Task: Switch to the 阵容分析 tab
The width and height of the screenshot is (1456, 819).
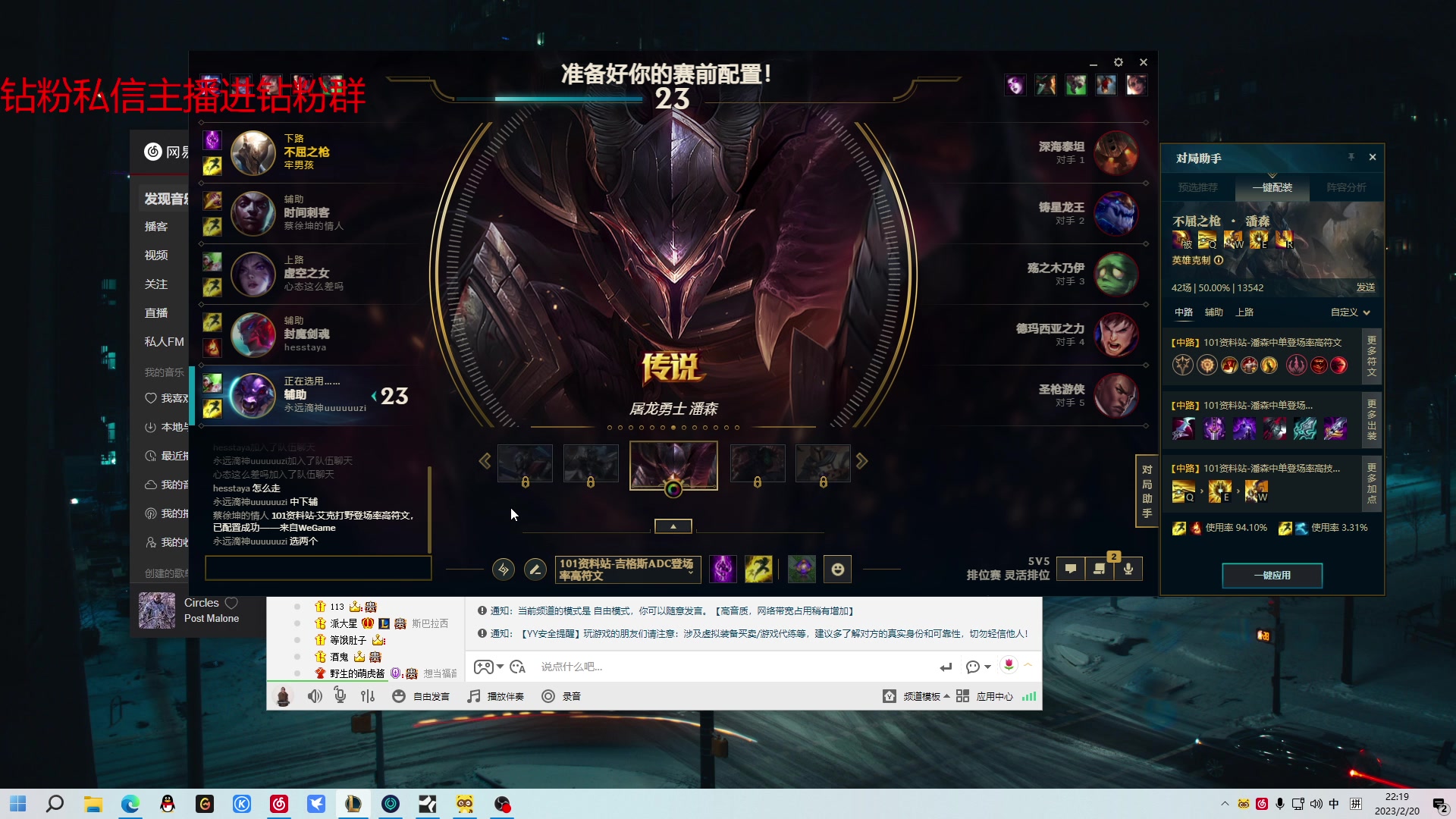Action: (x=1346, y=187)
